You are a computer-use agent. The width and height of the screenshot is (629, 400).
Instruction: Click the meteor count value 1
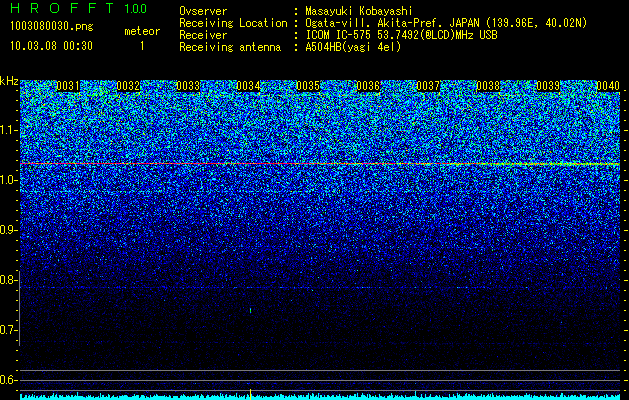[x=142, y=46]
